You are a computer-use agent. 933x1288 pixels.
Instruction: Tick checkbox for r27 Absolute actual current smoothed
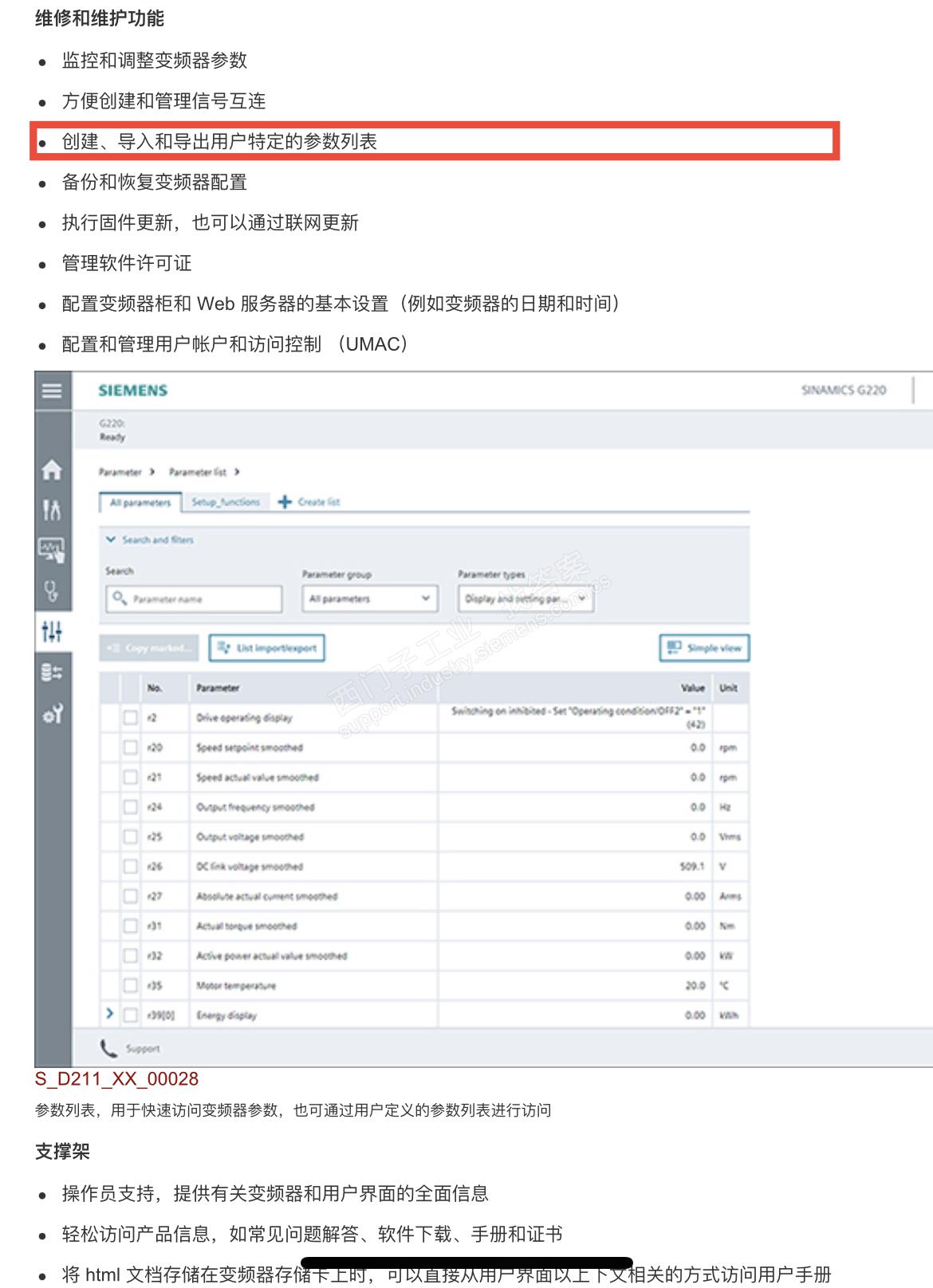coord(130,896)
